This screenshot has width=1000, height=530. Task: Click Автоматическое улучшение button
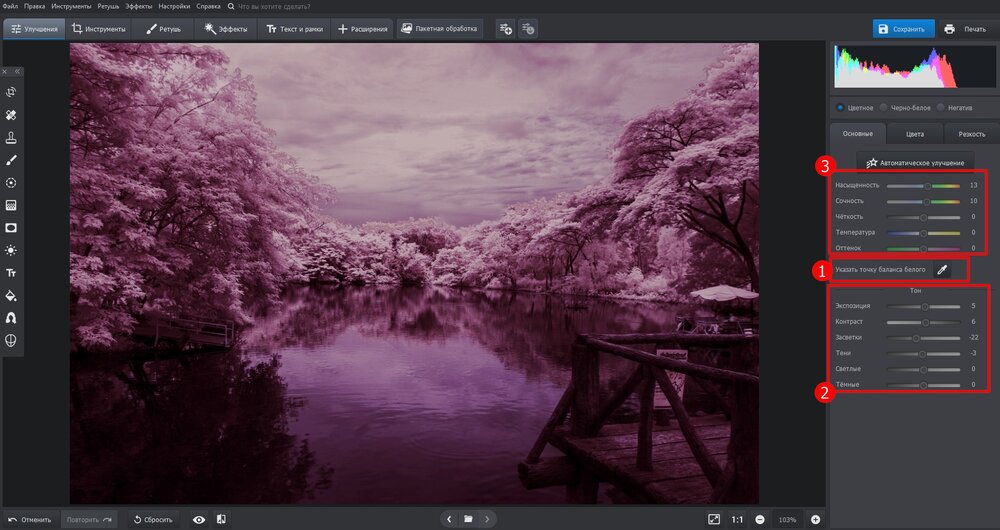[x=915, y=162]
